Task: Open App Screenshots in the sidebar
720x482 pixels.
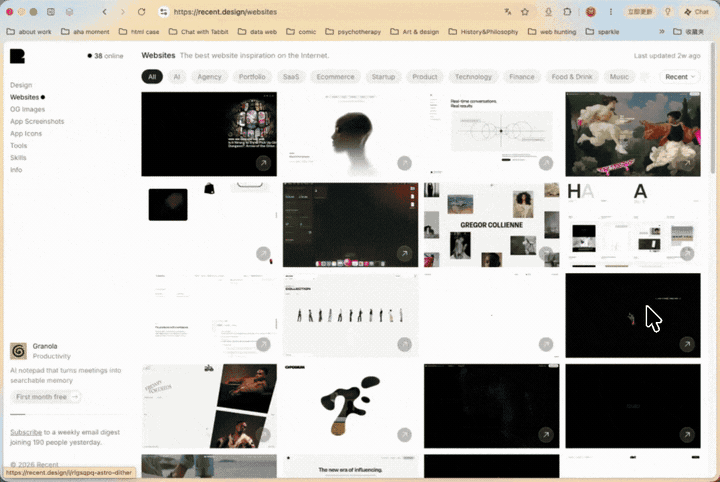Action: click(x=37, y=121)
